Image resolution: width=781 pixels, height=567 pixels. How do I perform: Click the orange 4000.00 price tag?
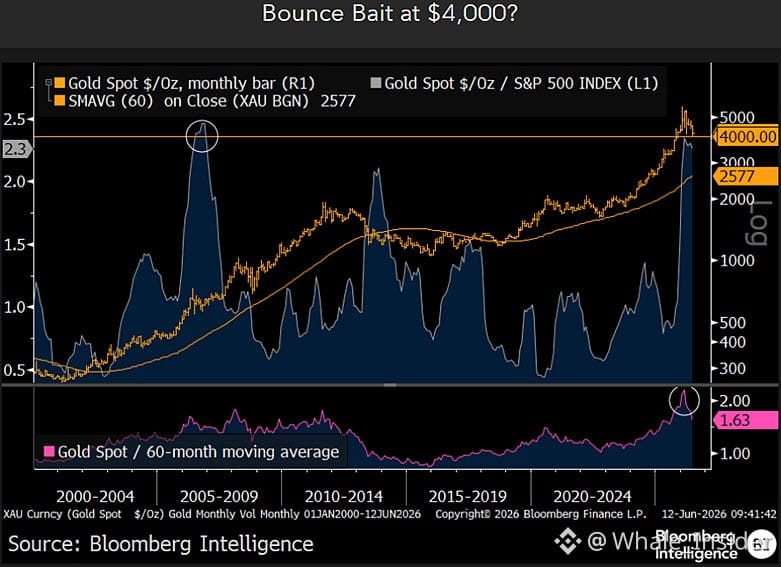coord(747,137)
